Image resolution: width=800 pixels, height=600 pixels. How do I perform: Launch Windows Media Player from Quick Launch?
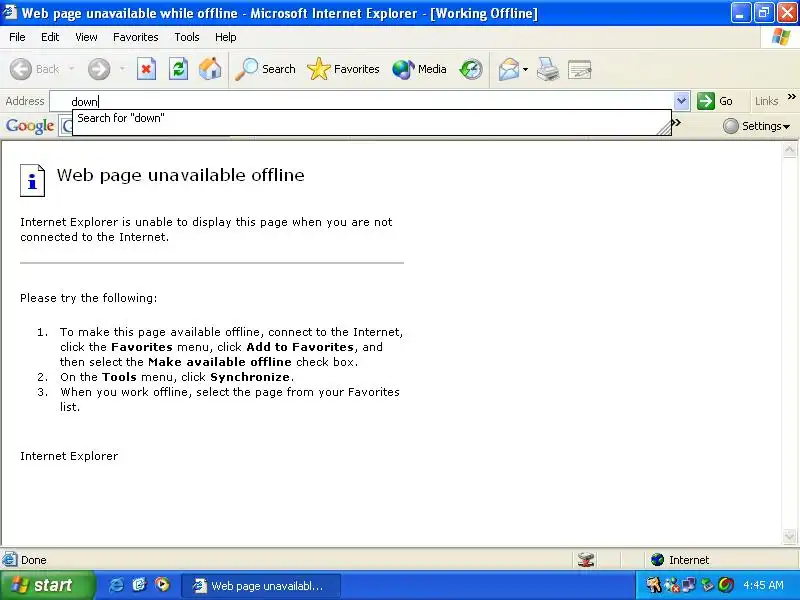coord(162,585)
